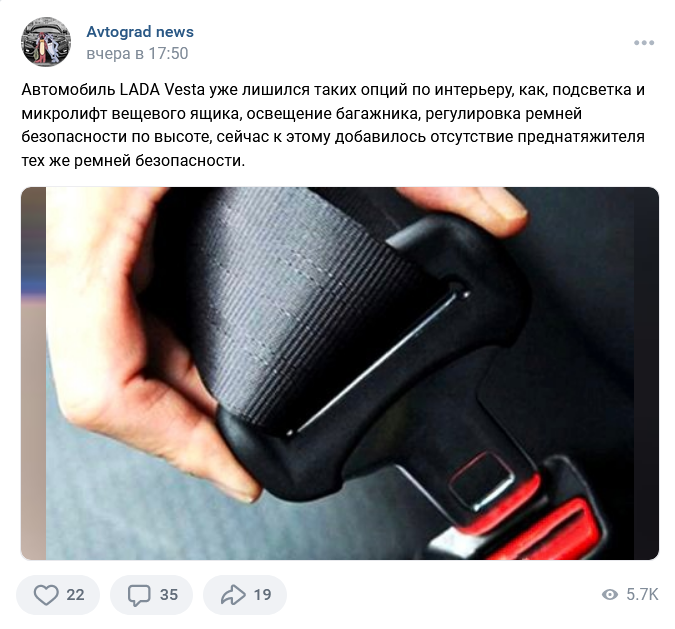Screen dimensions: 675x629
Task: Open post timestamp вчера в 17:50
Action: click(137, 54)
